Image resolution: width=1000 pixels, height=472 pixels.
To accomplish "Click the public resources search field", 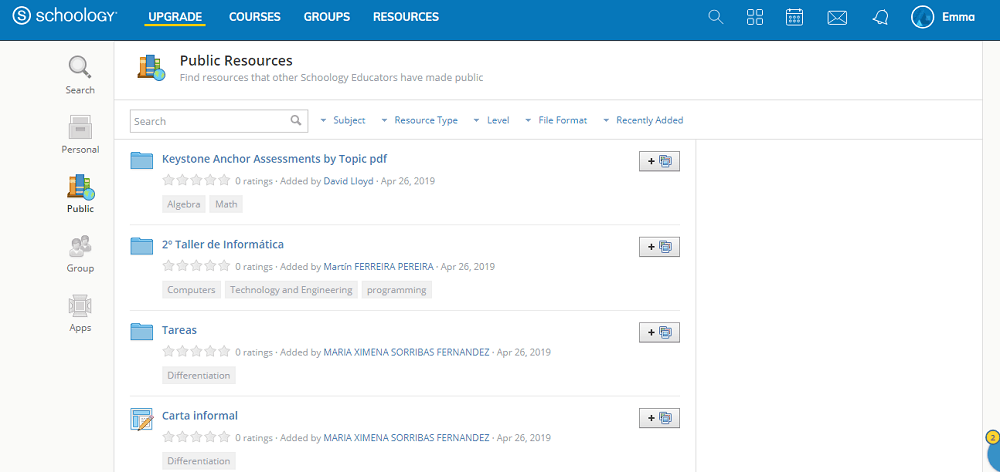I will 210,121.
